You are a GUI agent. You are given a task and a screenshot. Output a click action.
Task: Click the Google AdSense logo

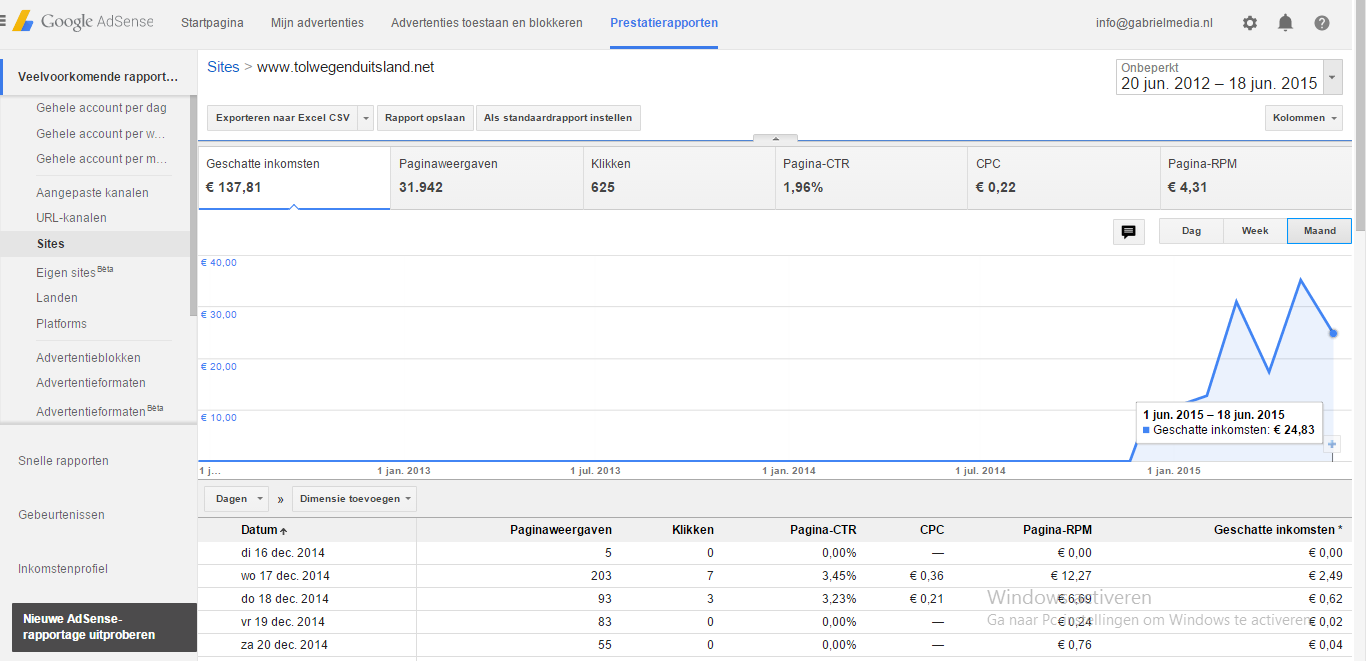(84, 22)
